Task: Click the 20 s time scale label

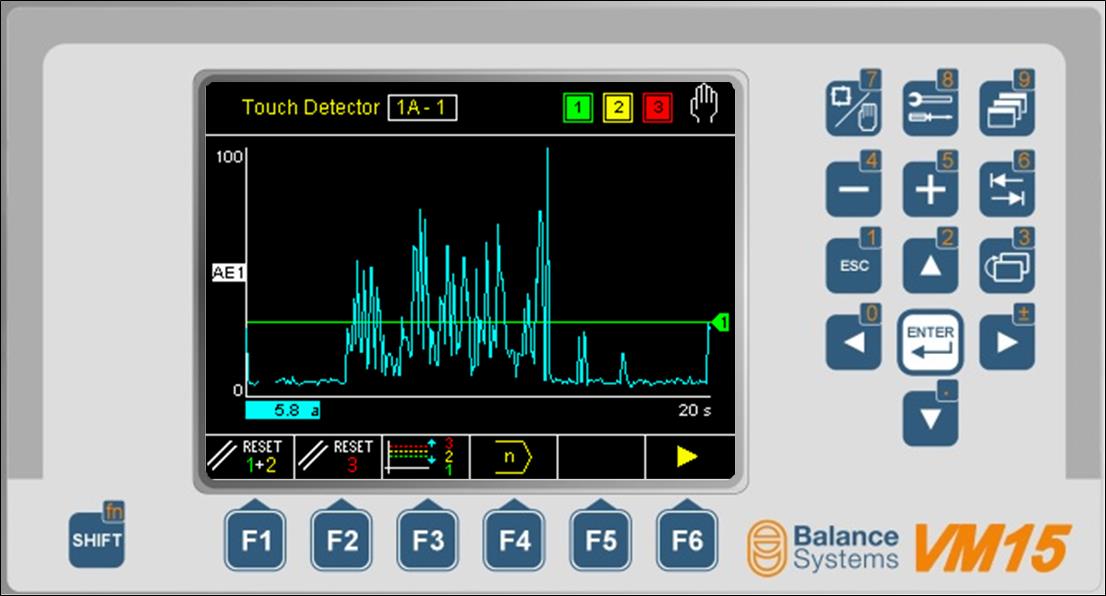Action: point(694,410)
